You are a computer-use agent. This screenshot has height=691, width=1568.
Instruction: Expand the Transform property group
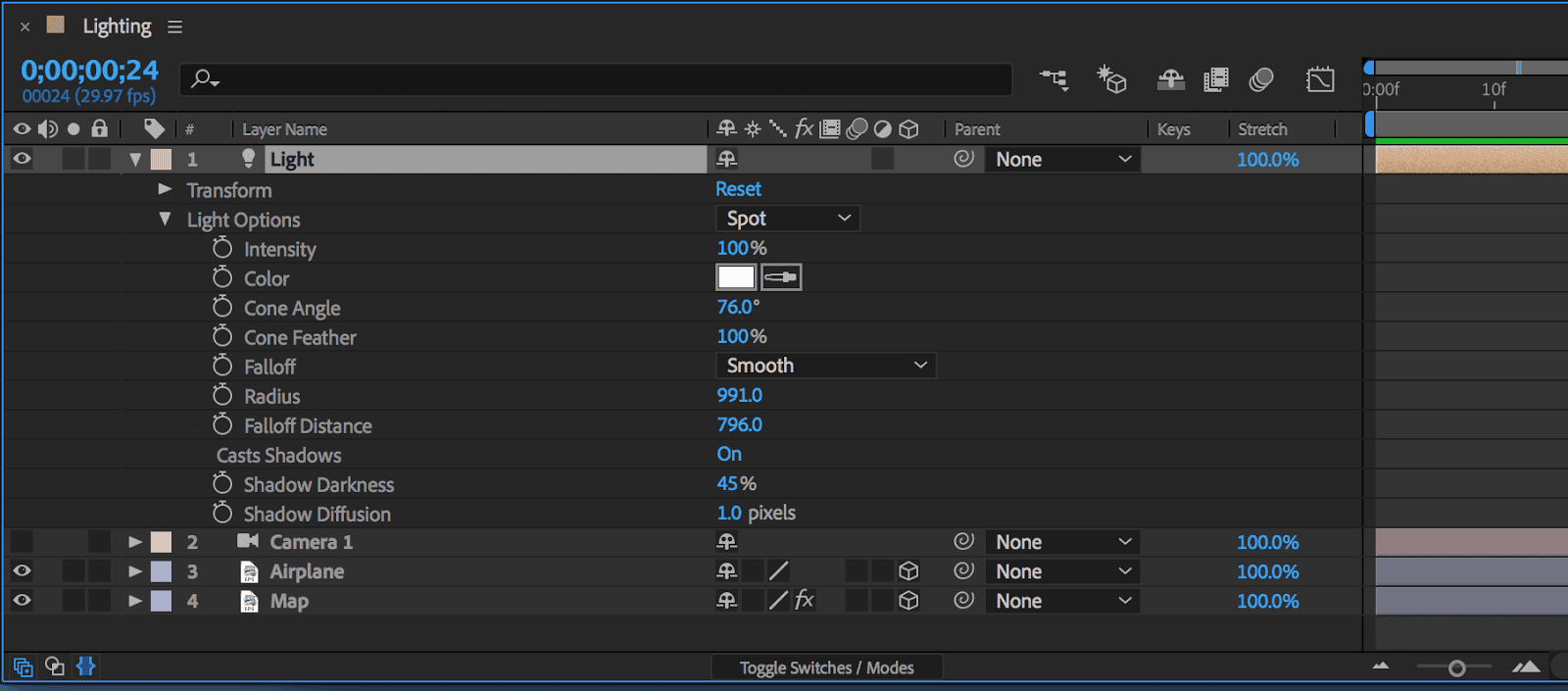165,189
